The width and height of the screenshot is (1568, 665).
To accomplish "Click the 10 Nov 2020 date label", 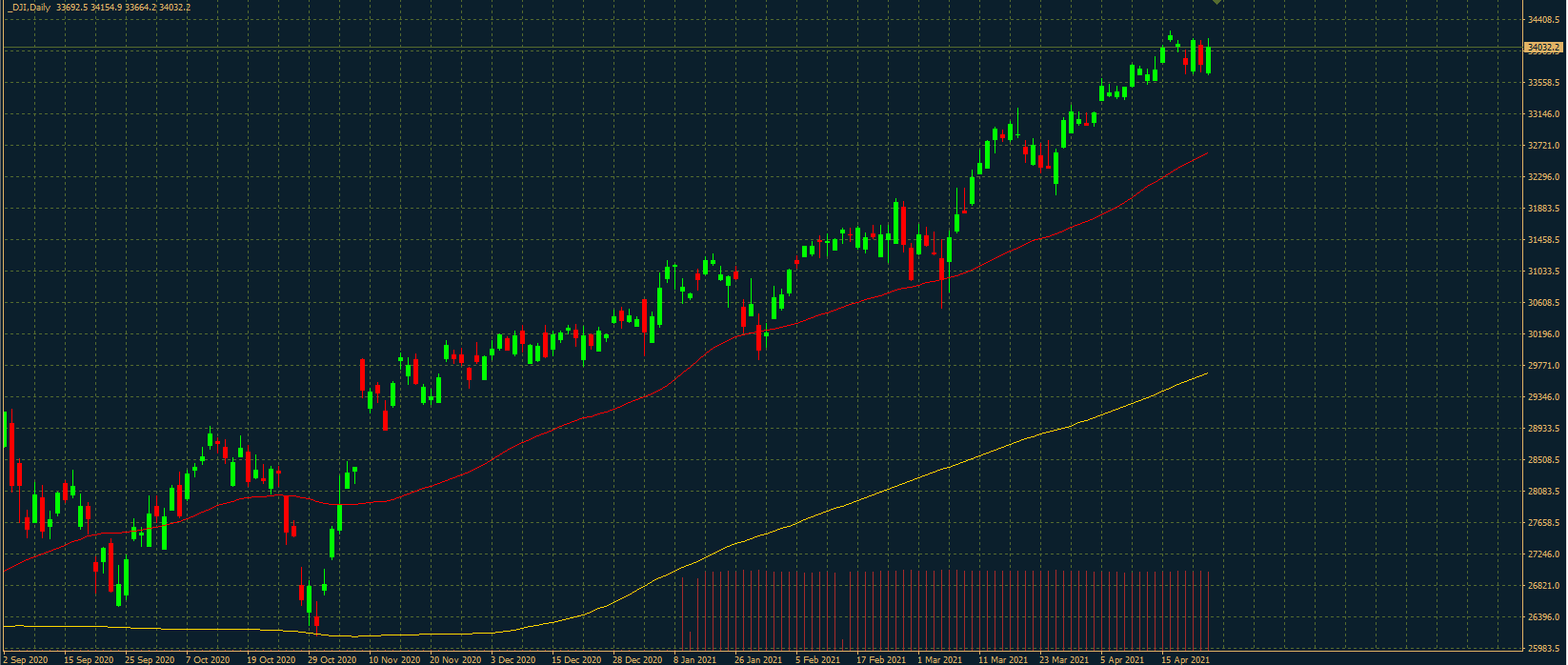I will pyautogui.click(x=394, y=659).
